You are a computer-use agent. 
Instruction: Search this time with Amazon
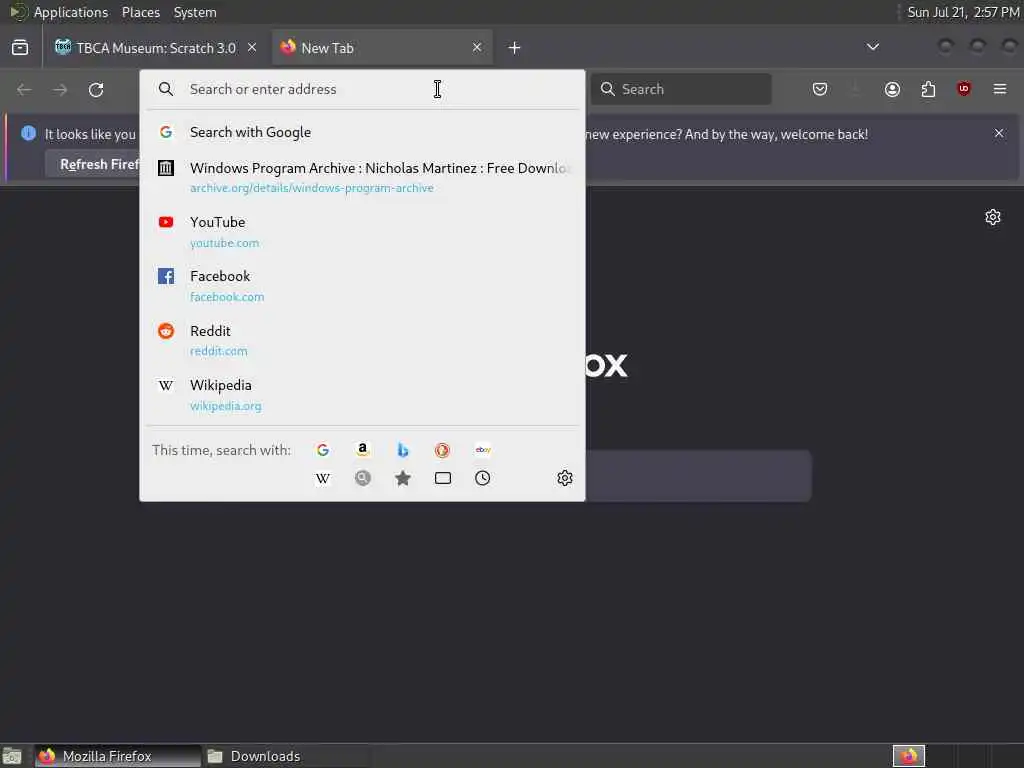click(x=362, y=450)
